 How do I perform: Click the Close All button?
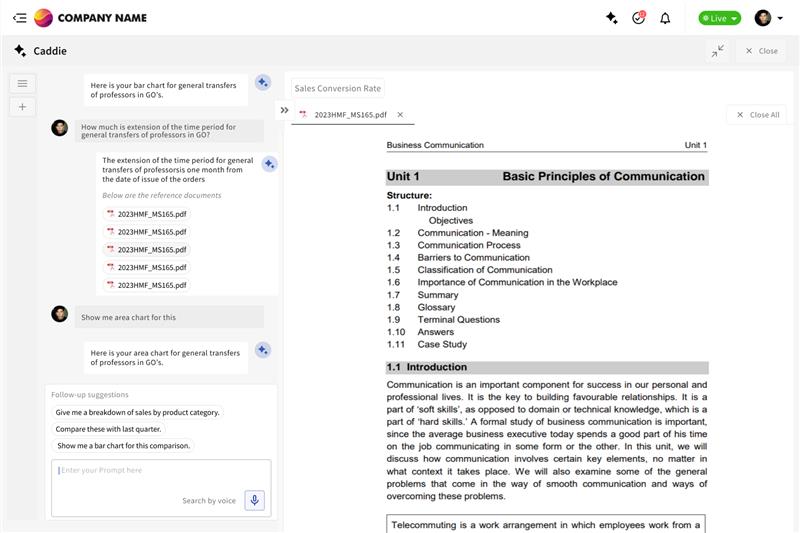pos(758,115)
